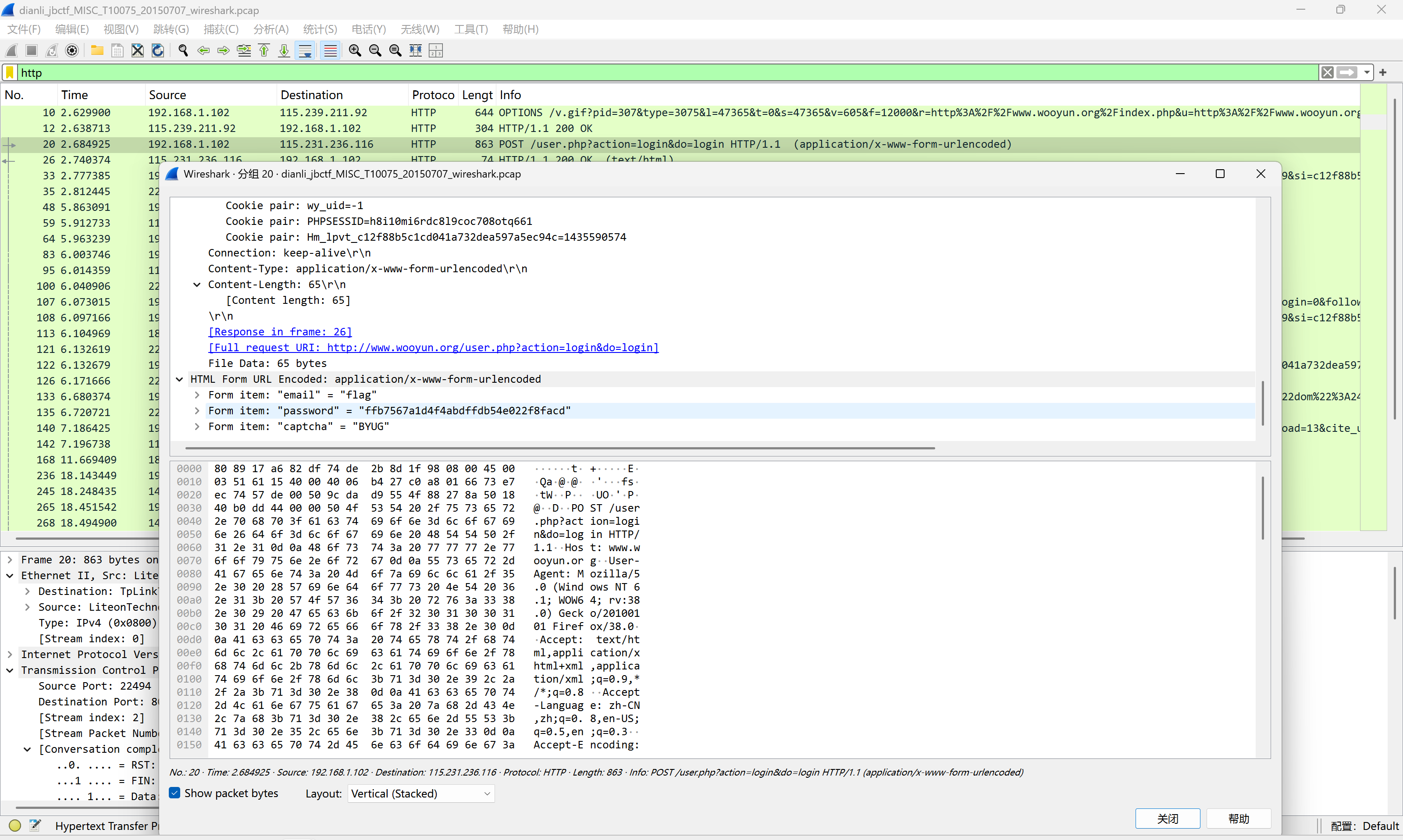Uncheck Show packet bytes checkbox
This screenshot has width=1403, height=840.
coord(175,793)
